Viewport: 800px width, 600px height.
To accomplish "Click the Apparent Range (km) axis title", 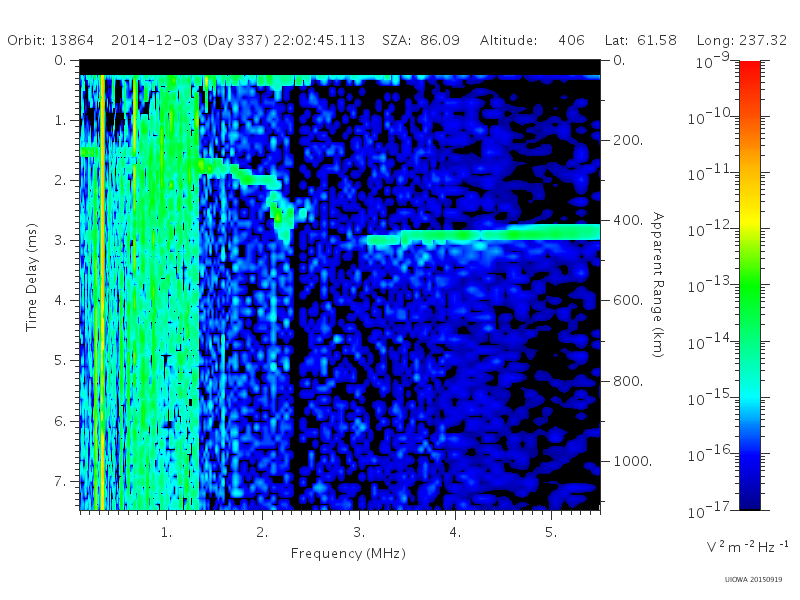I will 658,285.
